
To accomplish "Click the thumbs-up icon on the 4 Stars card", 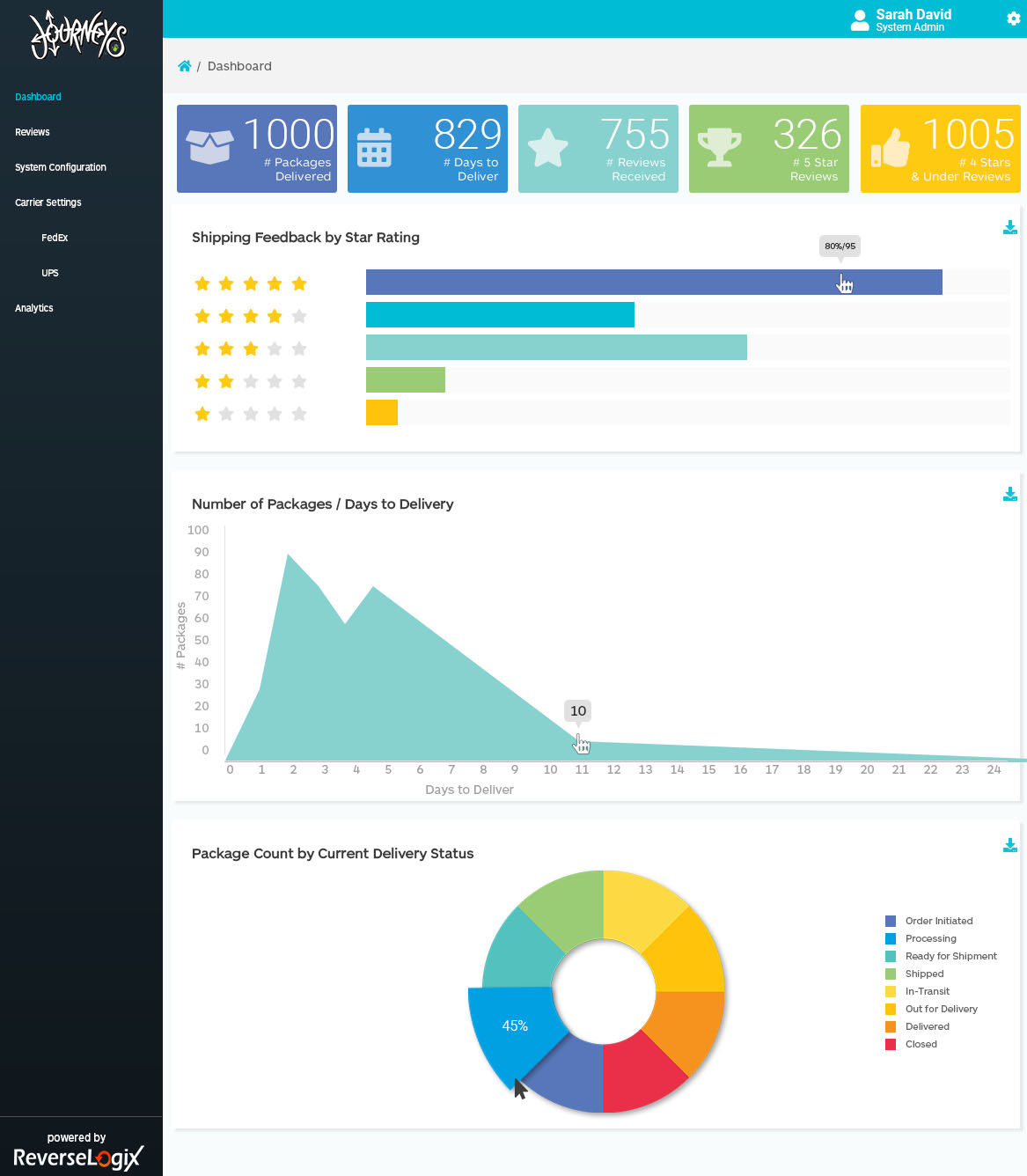I will 891,148.
